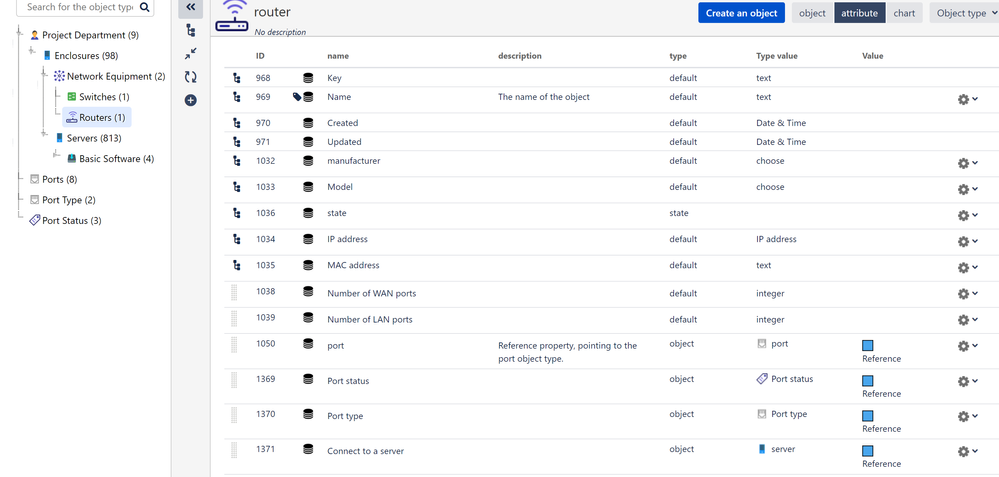Open gear menu for Name attribute

(x=968, y=99)
